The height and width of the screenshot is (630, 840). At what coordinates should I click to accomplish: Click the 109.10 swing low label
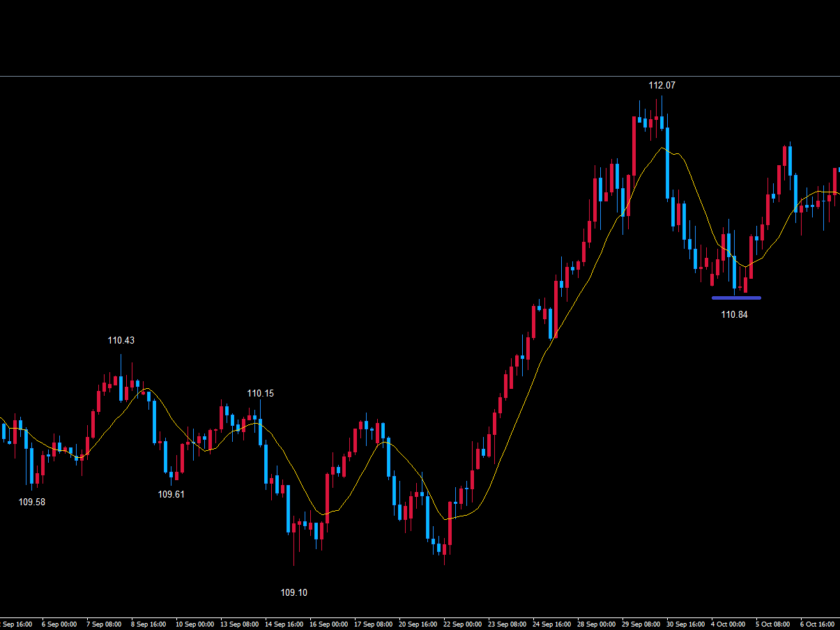tap(294, 593)
